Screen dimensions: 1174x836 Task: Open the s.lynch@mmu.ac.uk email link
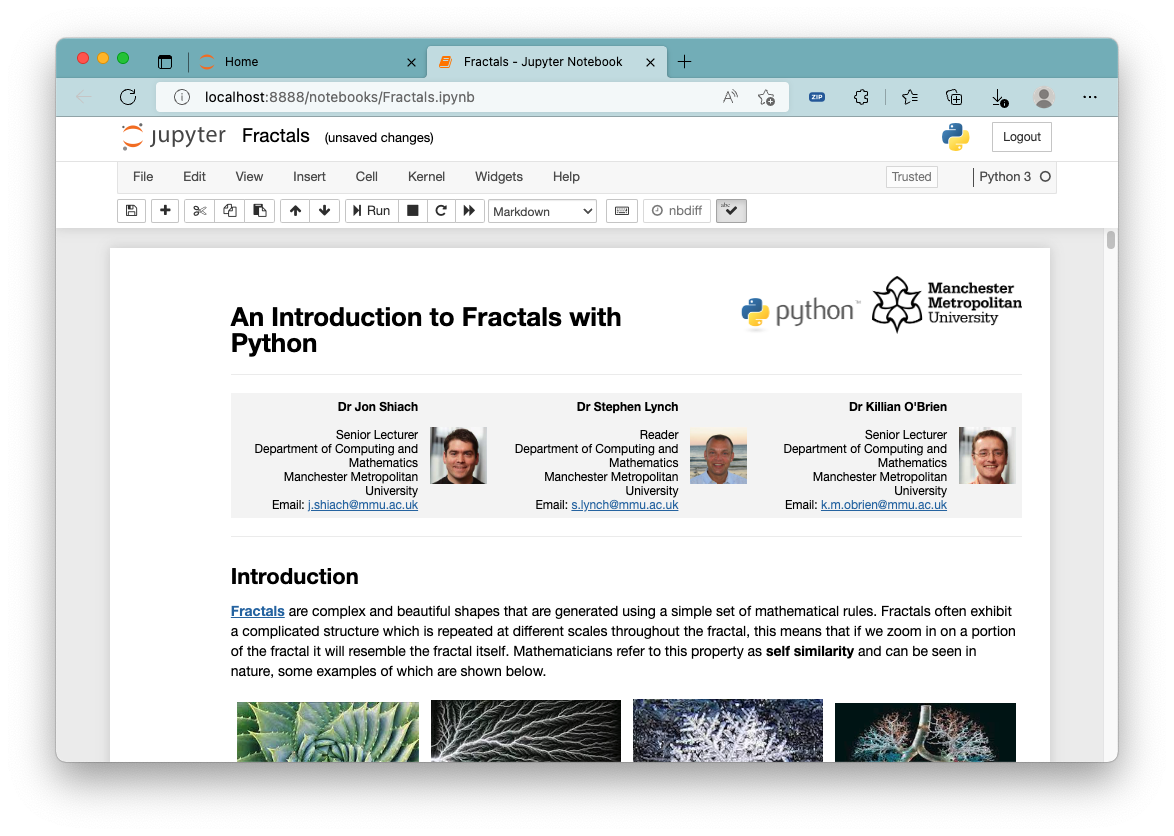(x=625, y=505)
